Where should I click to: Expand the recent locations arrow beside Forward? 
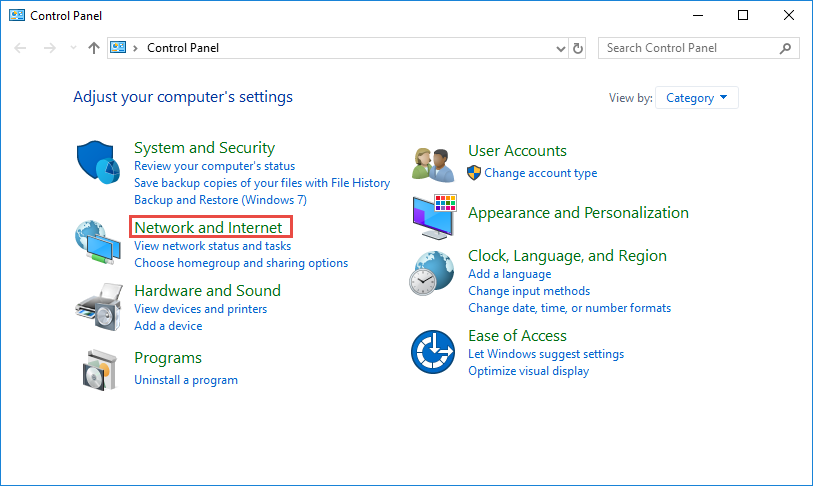(73, 48)
